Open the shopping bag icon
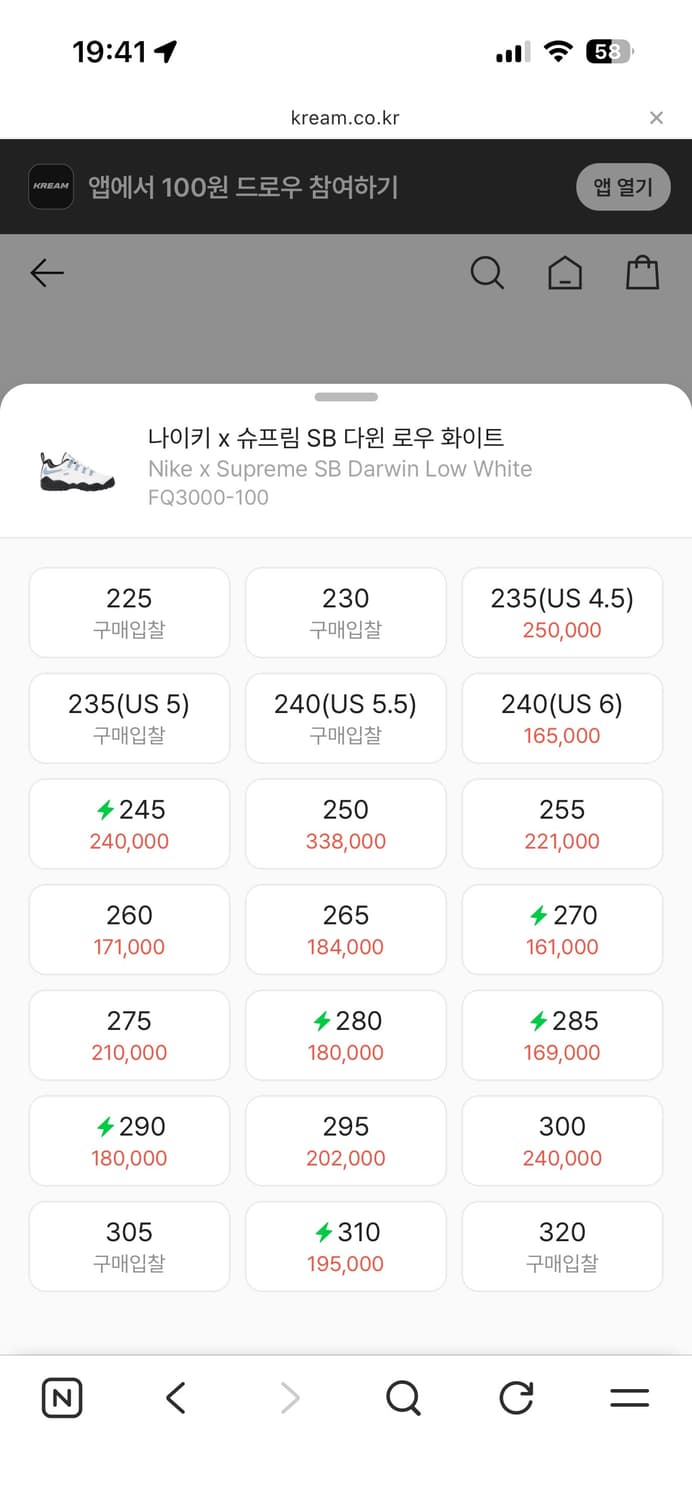692x1500 pixels. [x=643, y=272]
